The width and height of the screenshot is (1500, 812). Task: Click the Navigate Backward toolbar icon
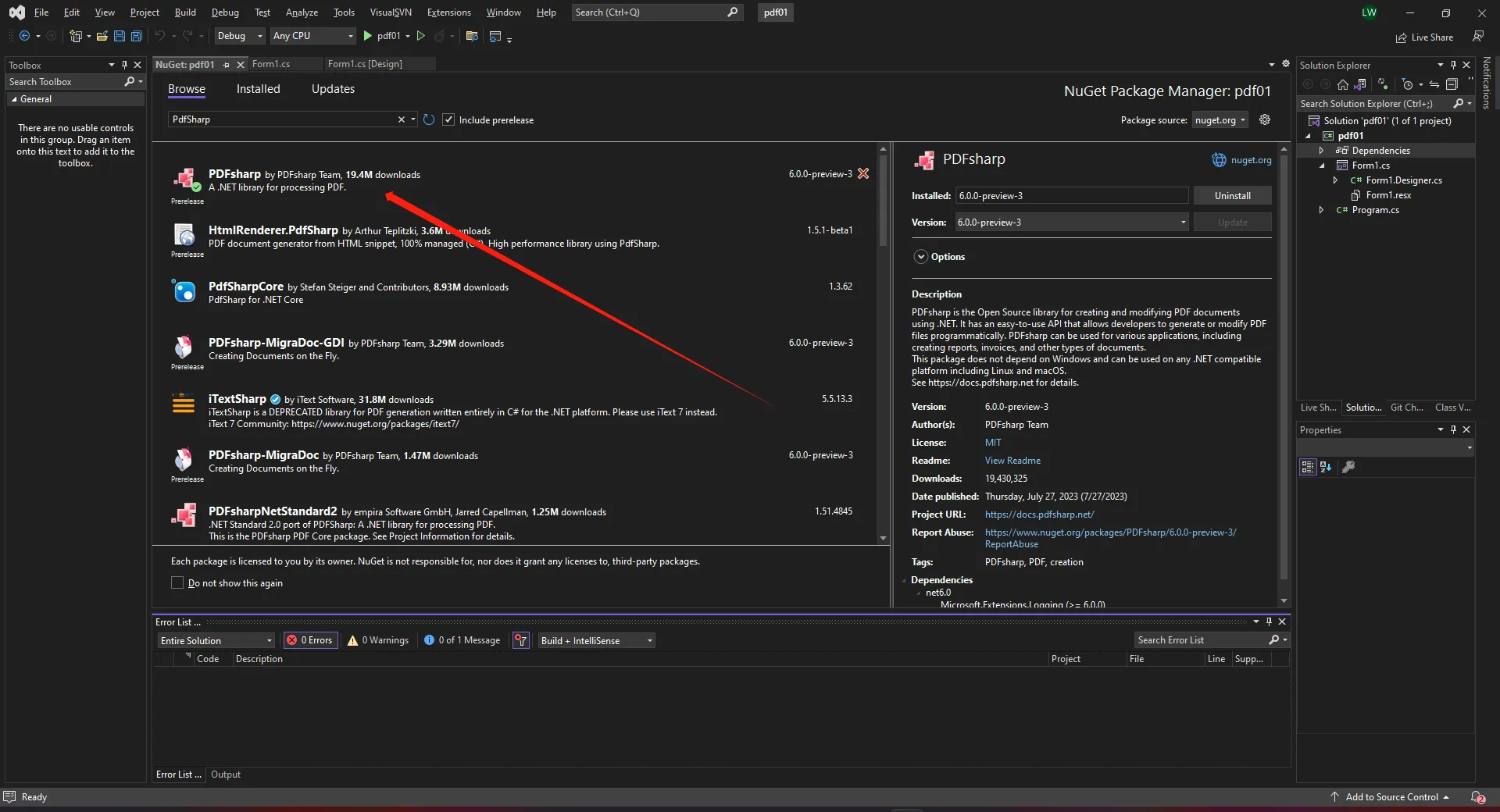pos(24,36)
